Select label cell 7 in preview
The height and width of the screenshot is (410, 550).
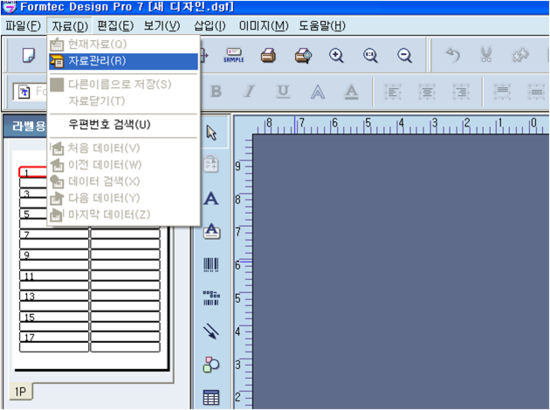(54, 234)
